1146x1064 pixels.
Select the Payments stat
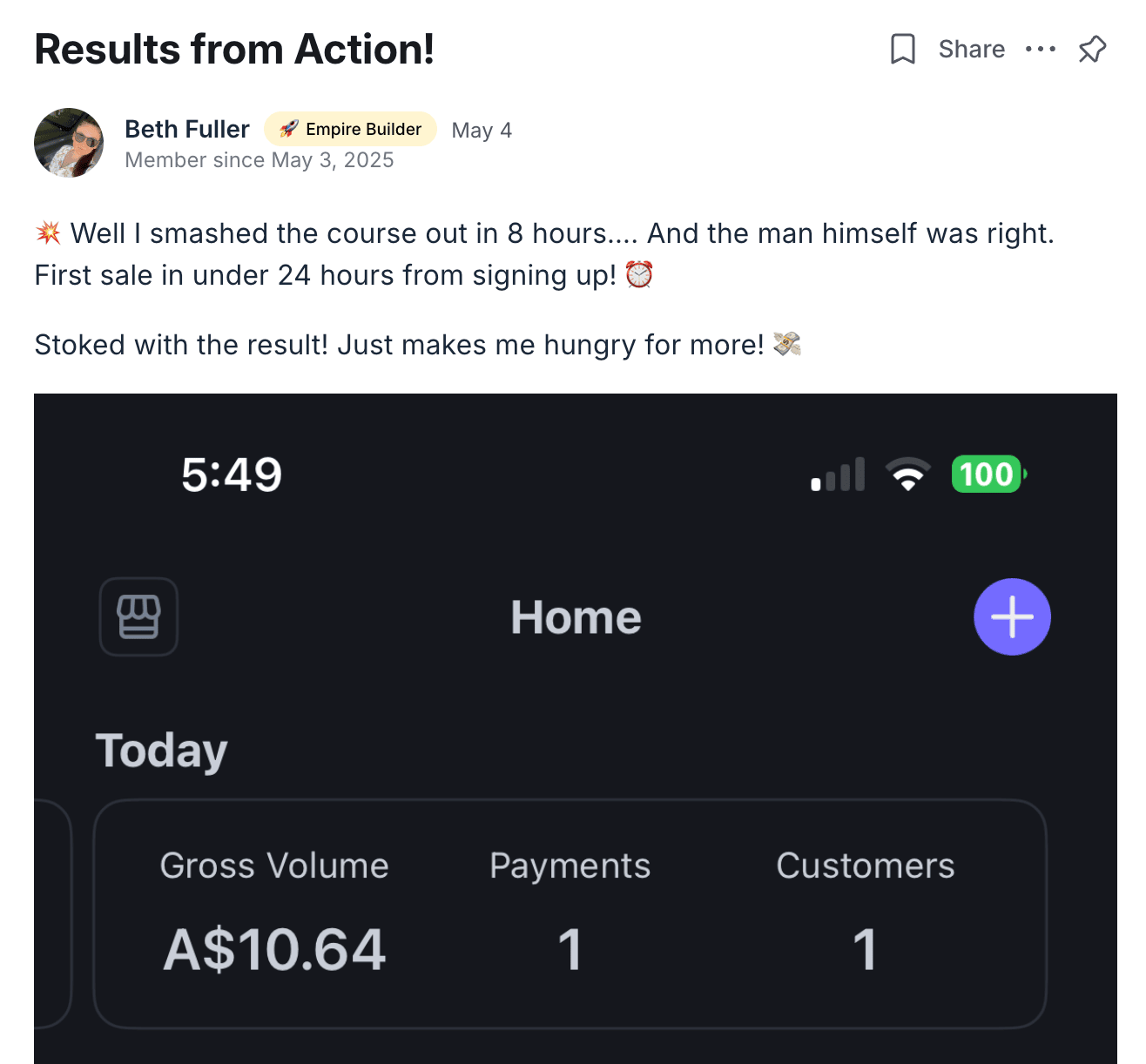[x=570, y=866]
